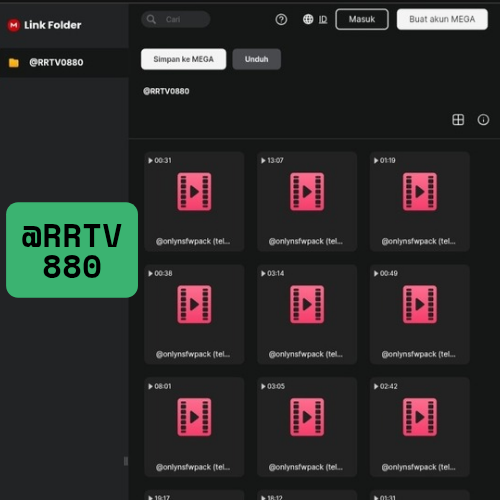The width and height of the screenshot is (500, 500).
Task: Click the MEGA logo icon
Action: pos(14,25)
